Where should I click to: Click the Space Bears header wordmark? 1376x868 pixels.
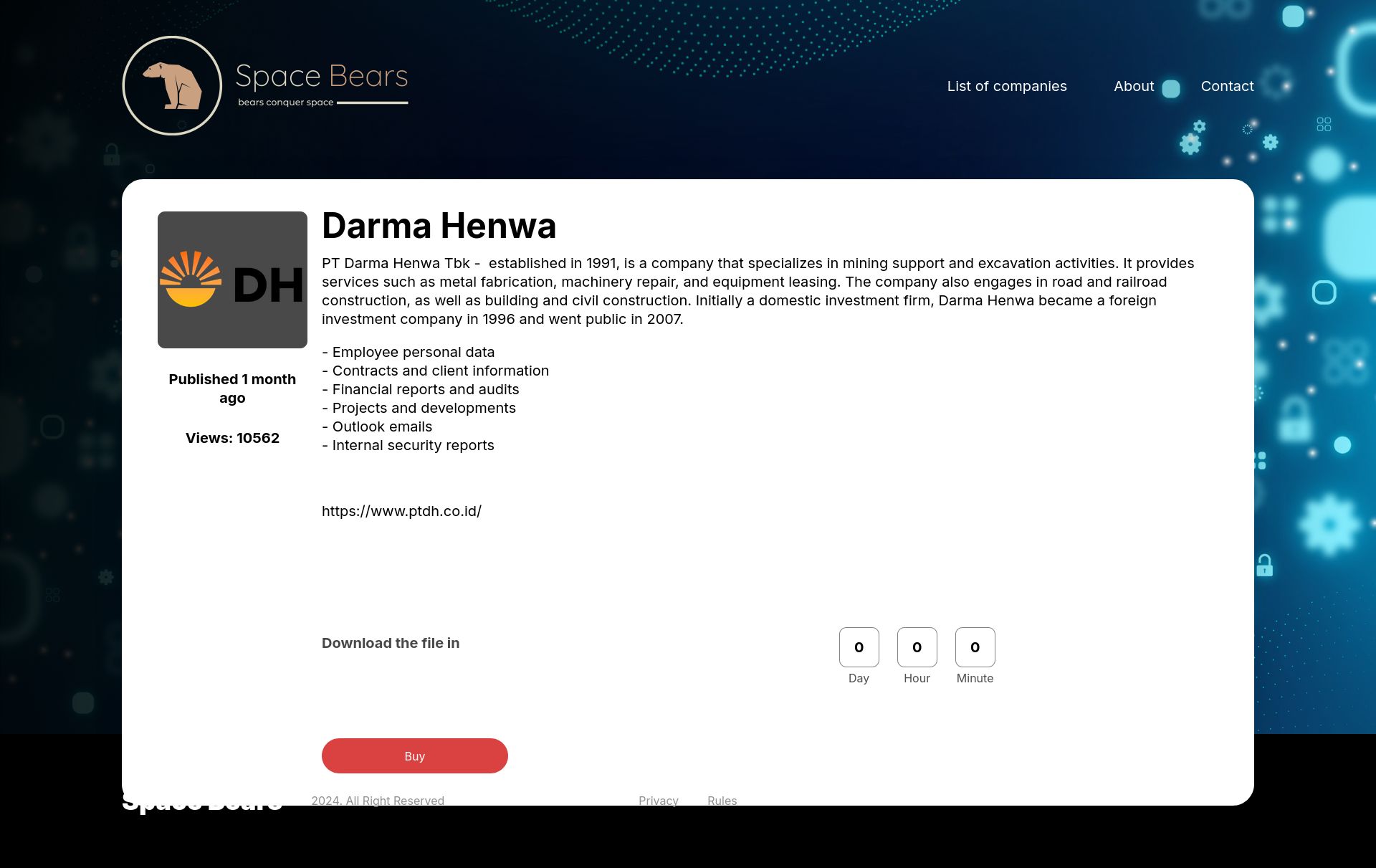click(x=322, y=76)
